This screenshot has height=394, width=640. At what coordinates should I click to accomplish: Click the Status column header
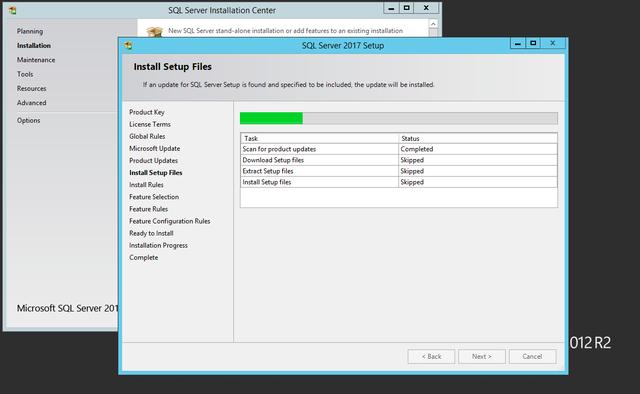[x=478, y=138]
